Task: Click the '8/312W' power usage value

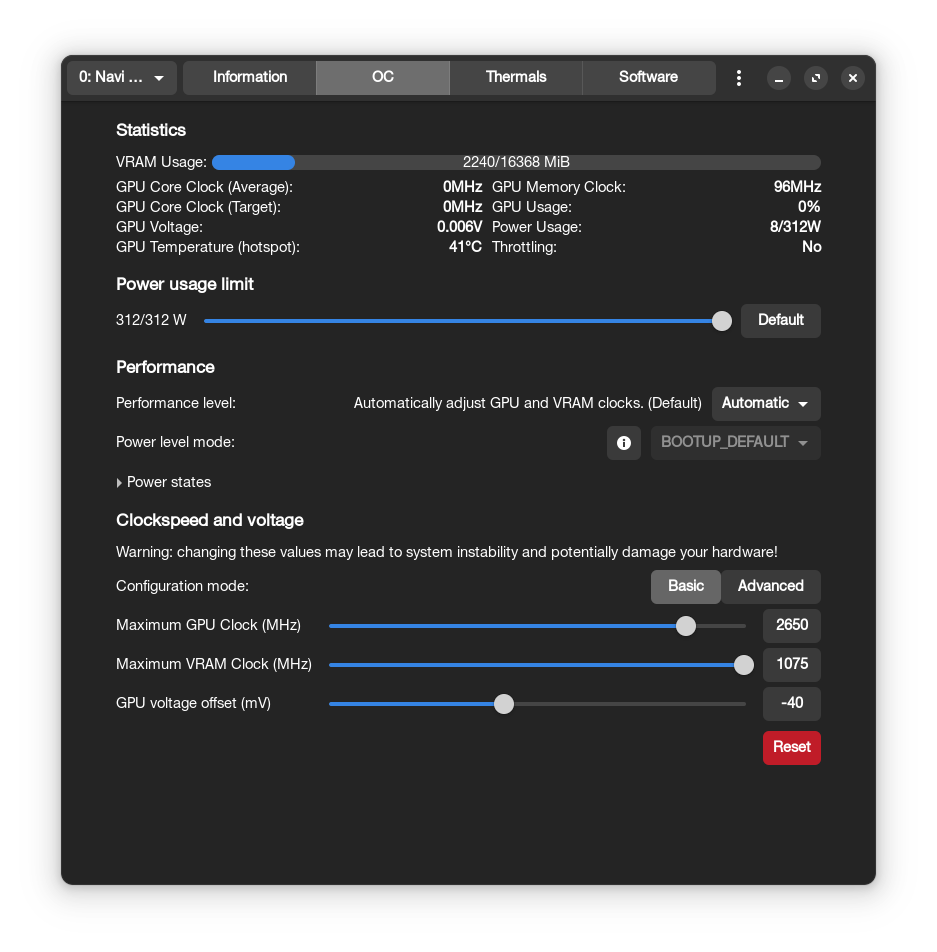Action: [795, 227]
